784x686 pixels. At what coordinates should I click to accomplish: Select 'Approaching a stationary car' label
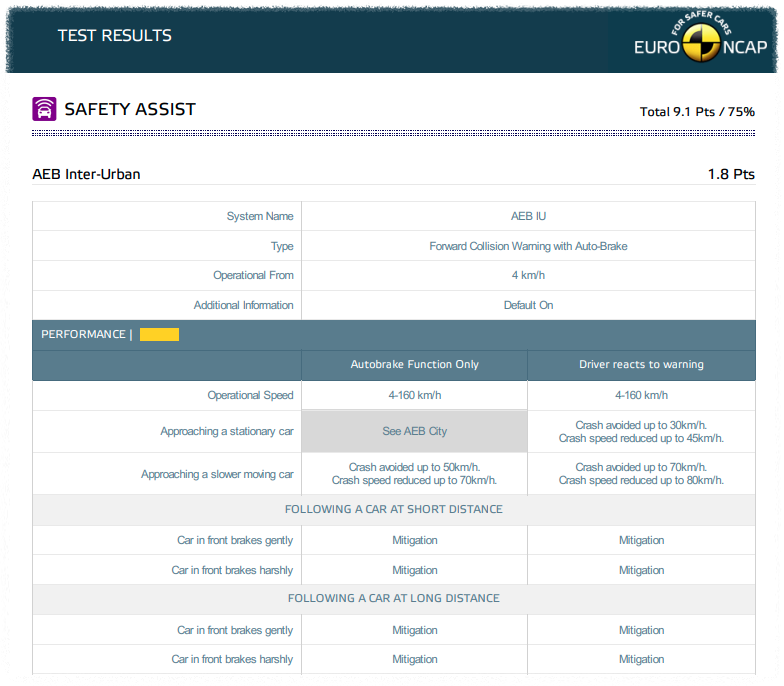click(226, 431)
